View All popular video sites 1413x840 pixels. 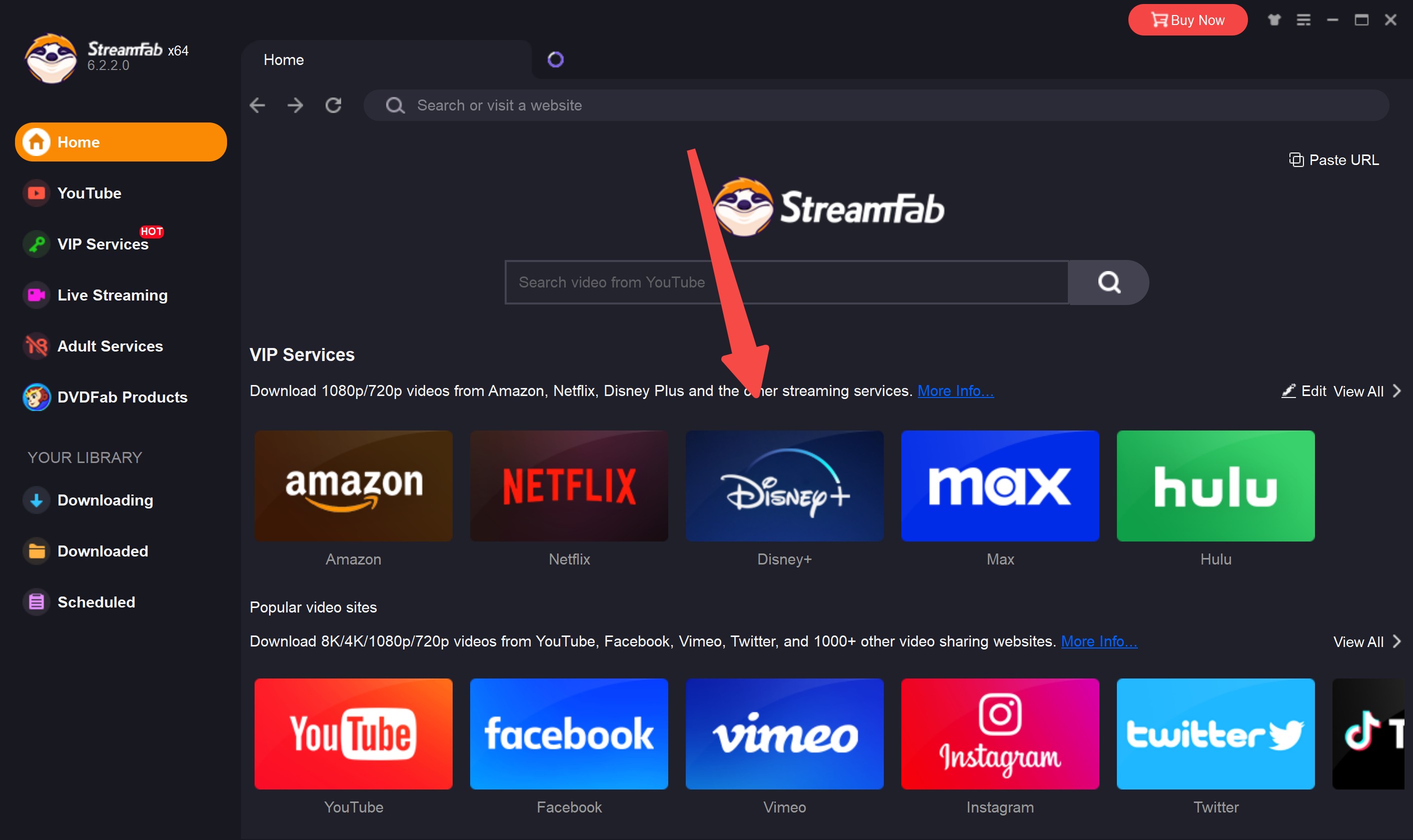(x=1367, y=641)
